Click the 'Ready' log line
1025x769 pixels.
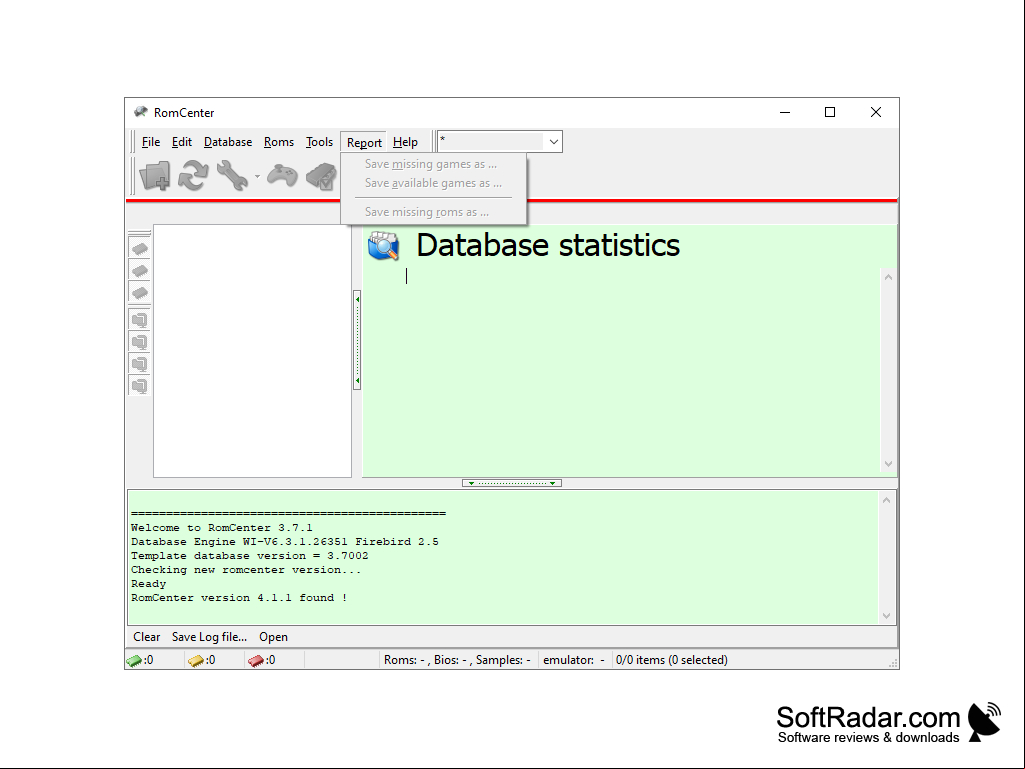(148, 584)
